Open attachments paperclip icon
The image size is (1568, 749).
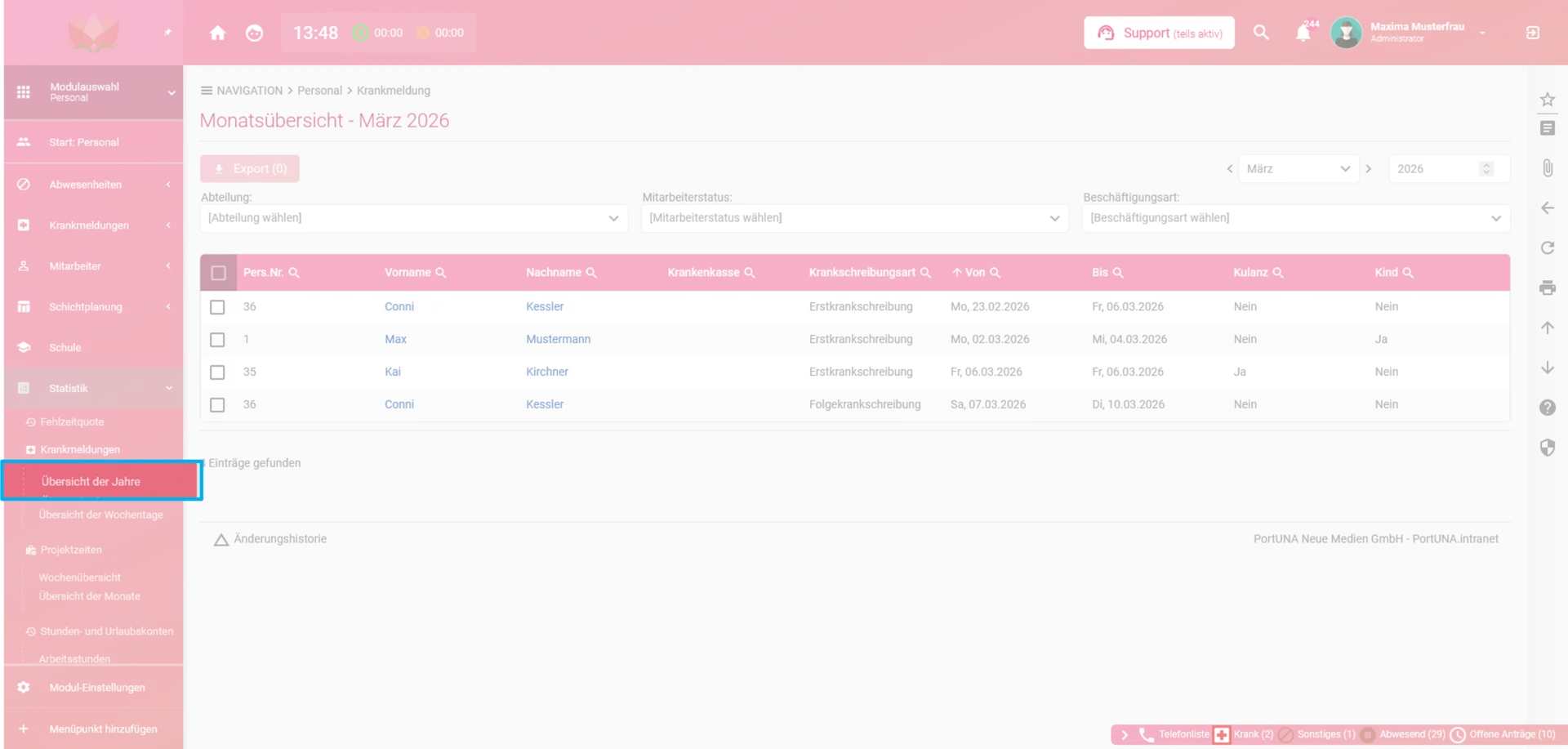(x=1548, y=168)
